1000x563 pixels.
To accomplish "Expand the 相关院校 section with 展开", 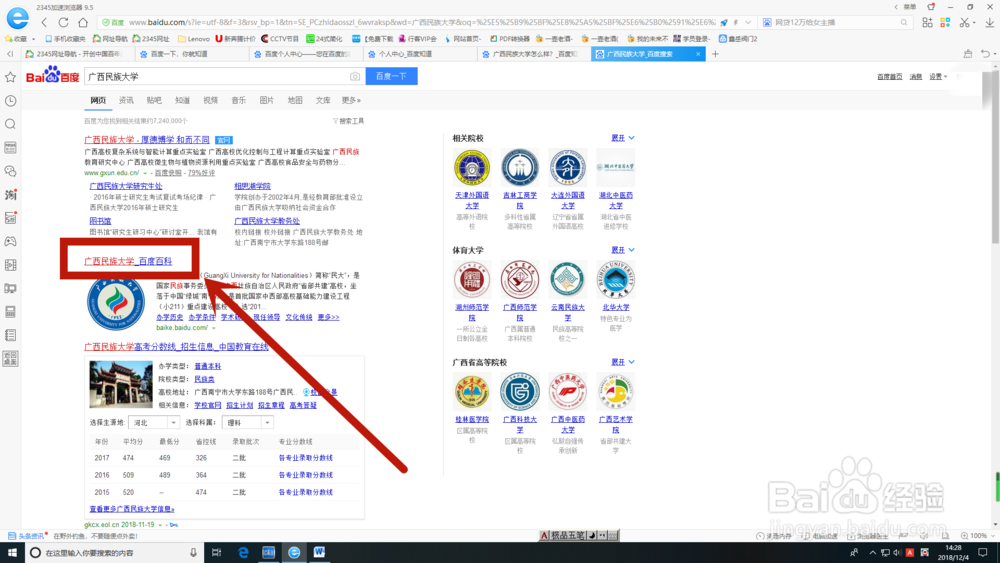I will point(622,138).
